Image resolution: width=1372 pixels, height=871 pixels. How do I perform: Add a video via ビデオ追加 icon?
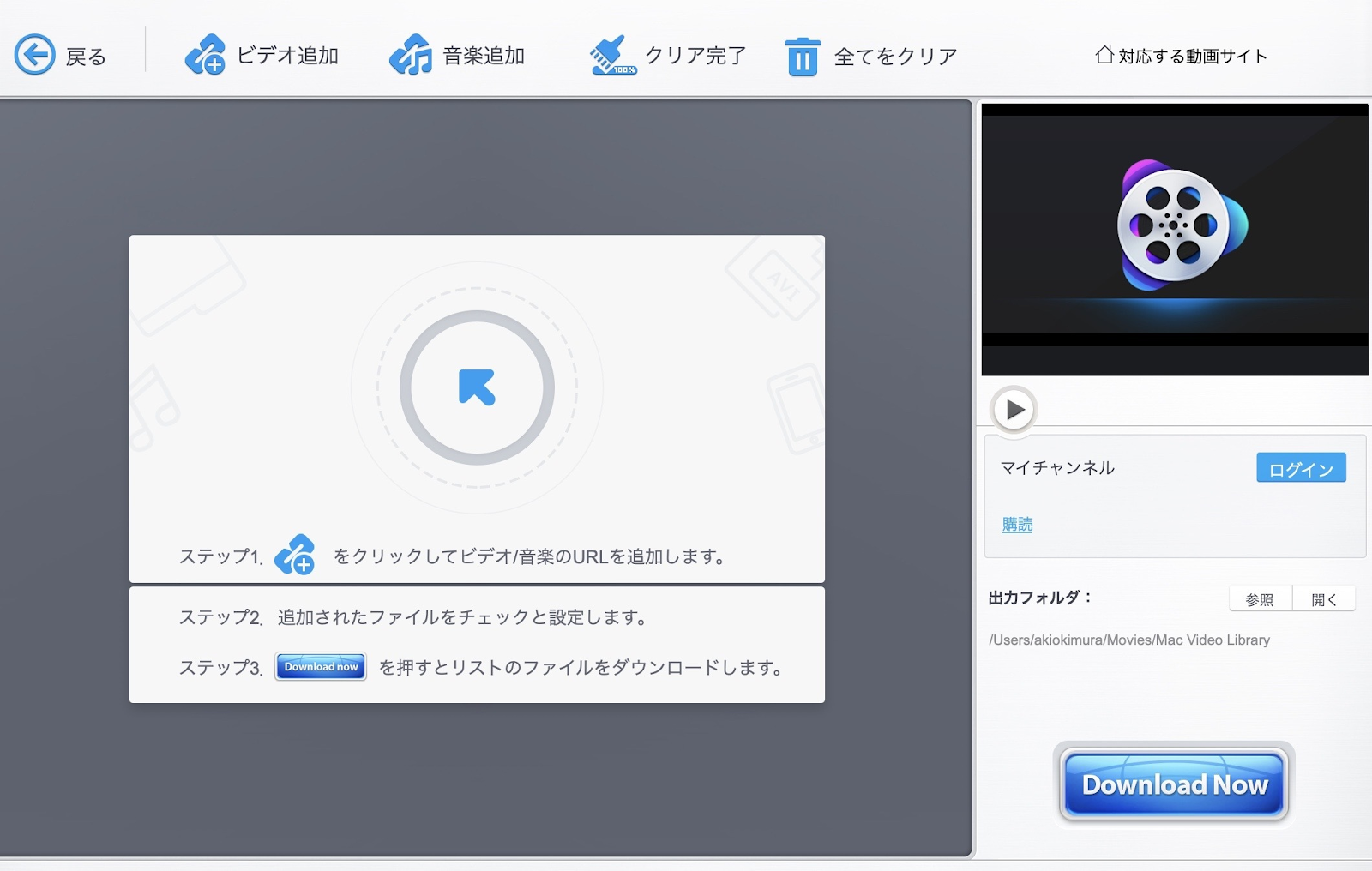205,55
